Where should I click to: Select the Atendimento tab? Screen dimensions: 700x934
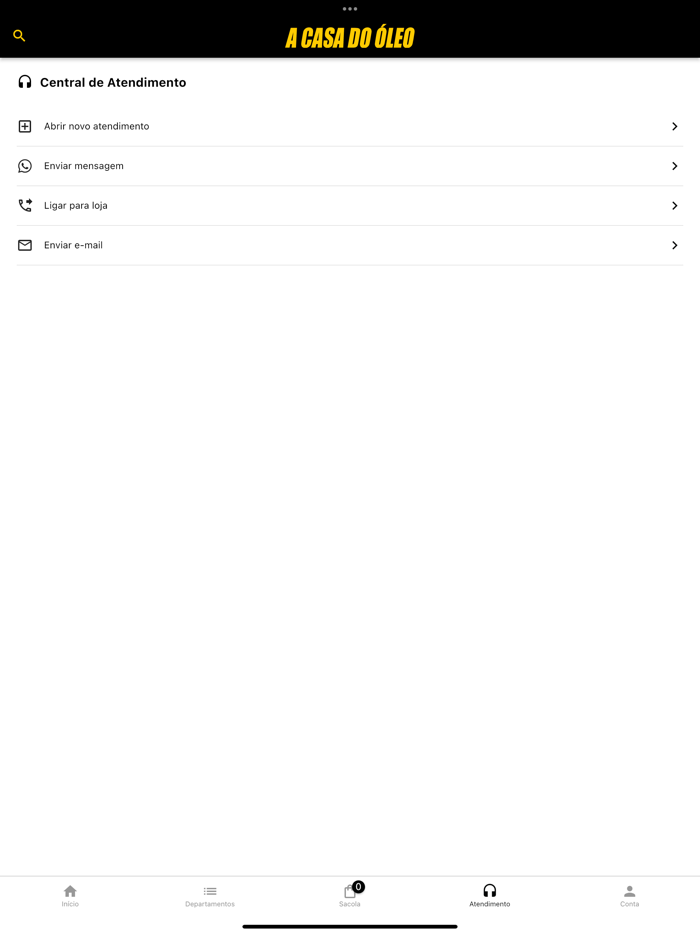490,896
